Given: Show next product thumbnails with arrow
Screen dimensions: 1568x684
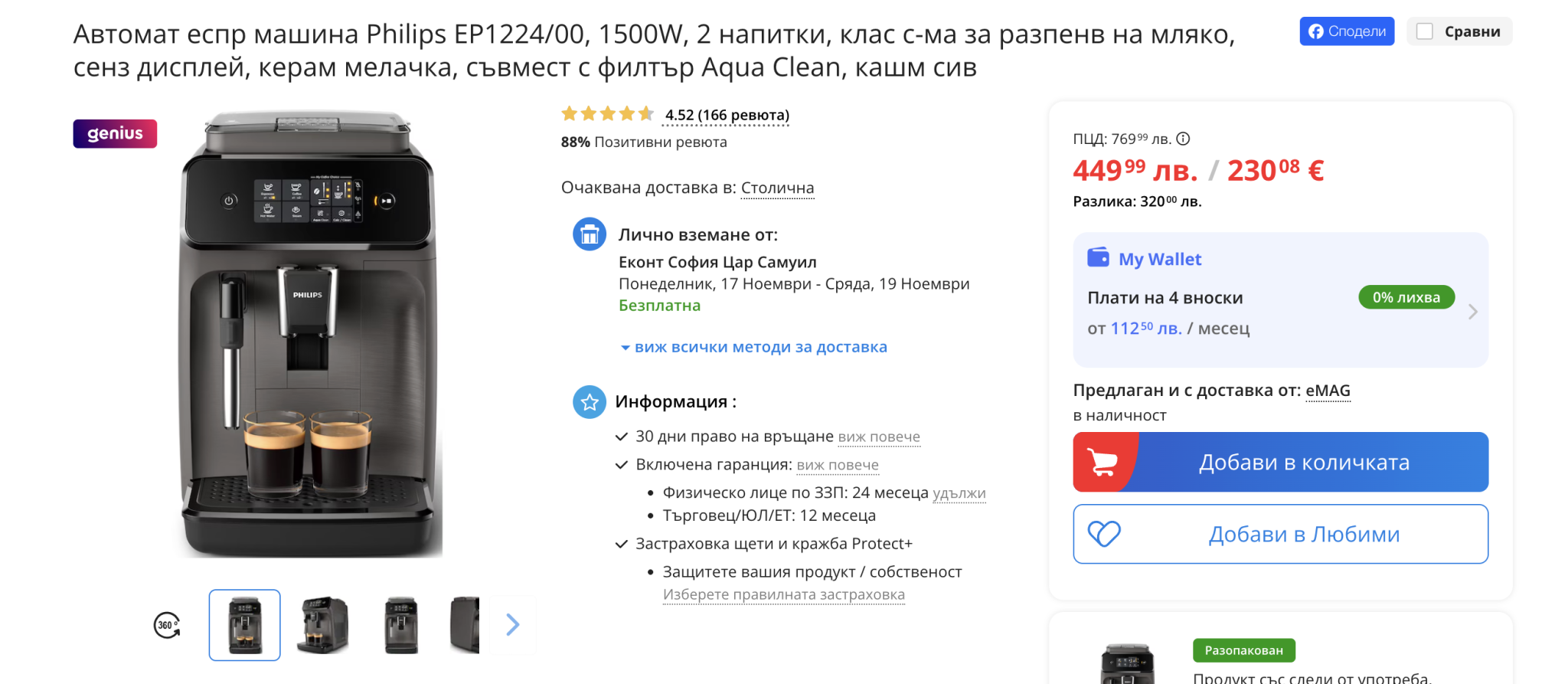Looking at the screenshot, I should pos(513,625).
